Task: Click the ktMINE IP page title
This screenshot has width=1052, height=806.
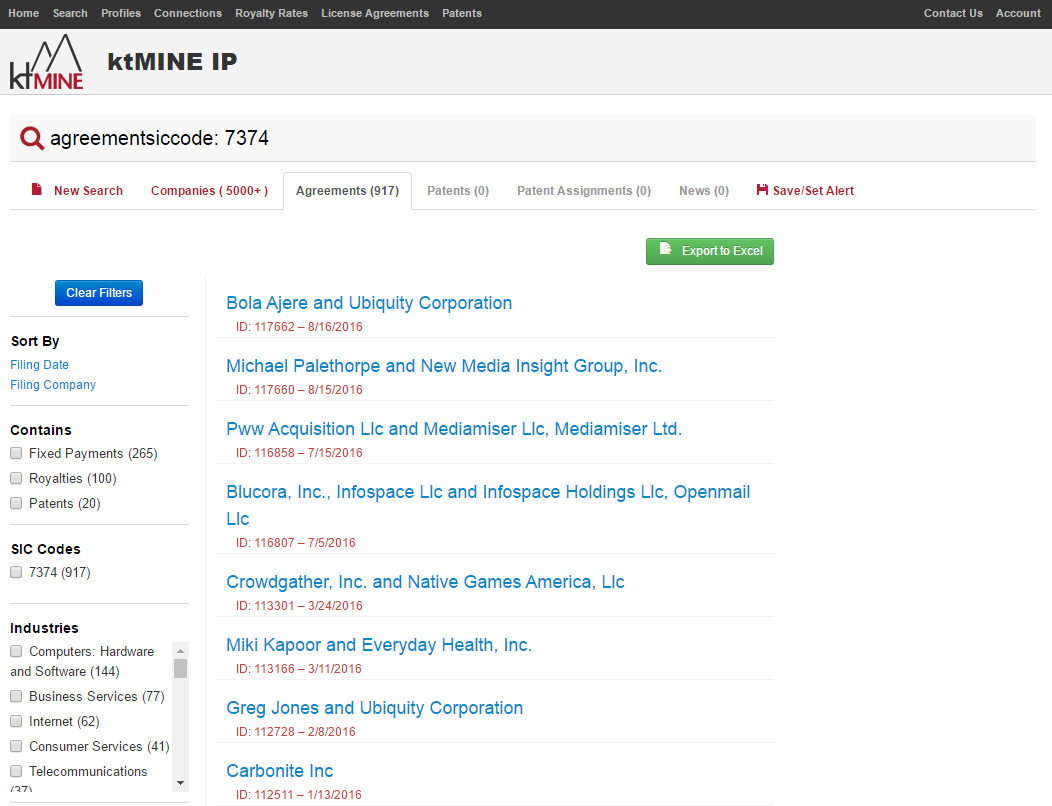Action: coord(172,61)
